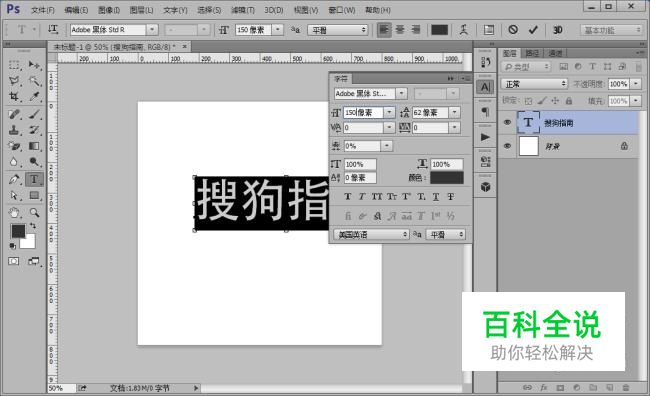Open the 3D panel cube icon in dock
The width and height of the screenshot is (650, 396).
click(x=485, y=187)
